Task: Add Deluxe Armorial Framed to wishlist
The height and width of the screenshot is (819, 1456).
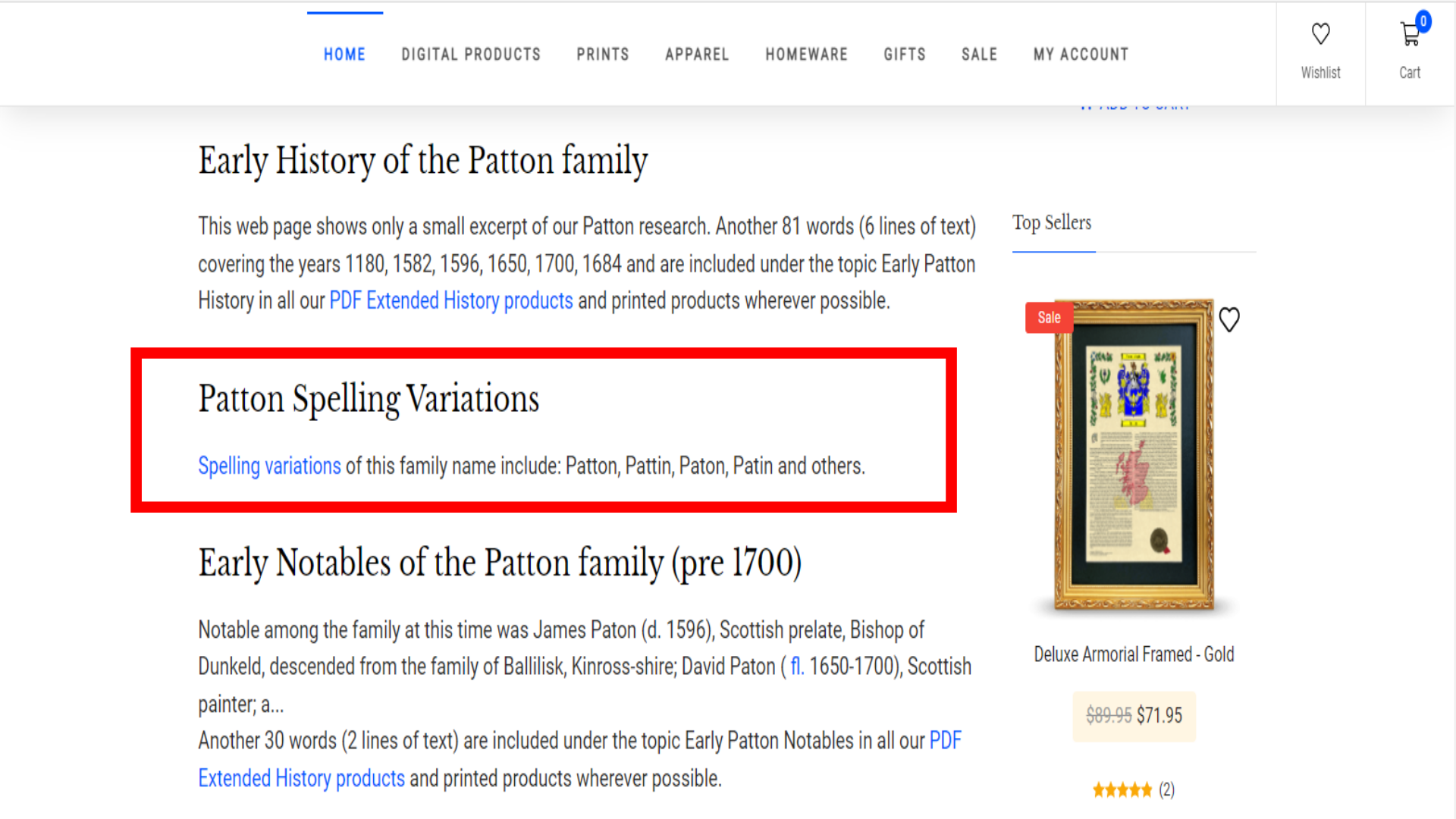Action: pyautogui.click(x=1229, y=319)
